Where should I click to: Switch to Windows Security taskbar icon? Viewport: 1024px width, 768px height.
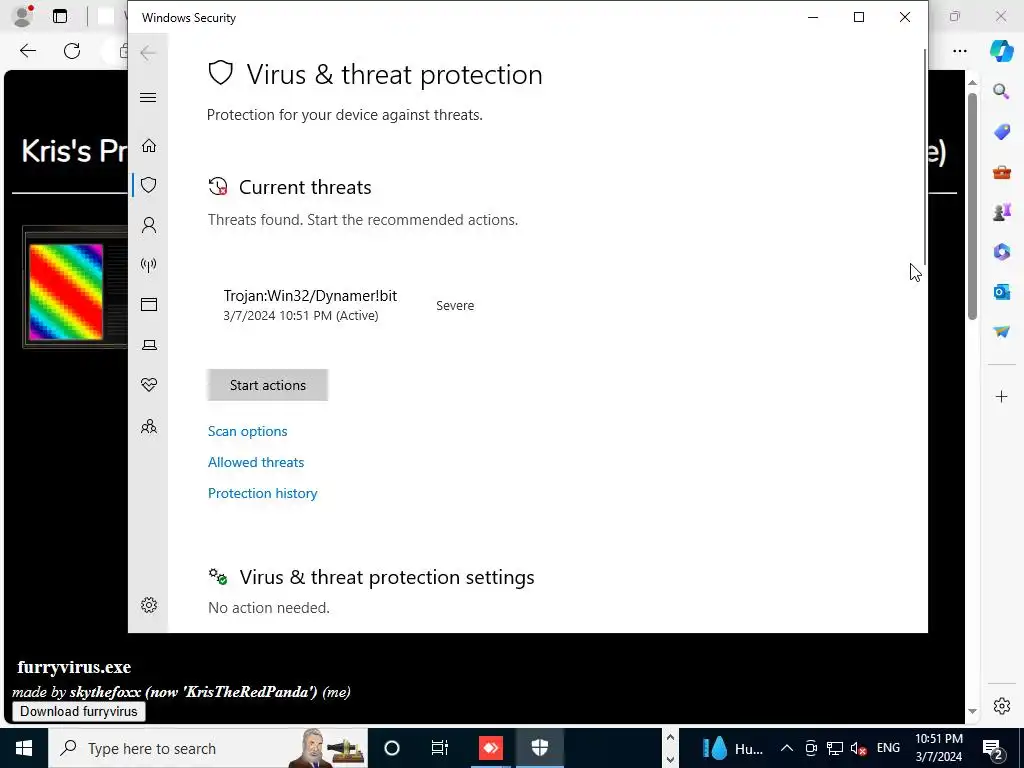540,748
